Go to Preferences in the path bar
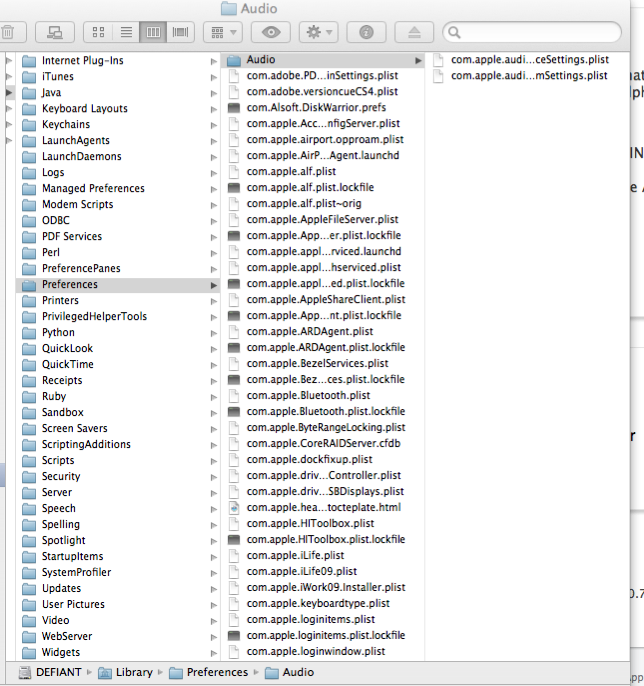The height and width of the screenshot is (686, 644). [209, 672]
